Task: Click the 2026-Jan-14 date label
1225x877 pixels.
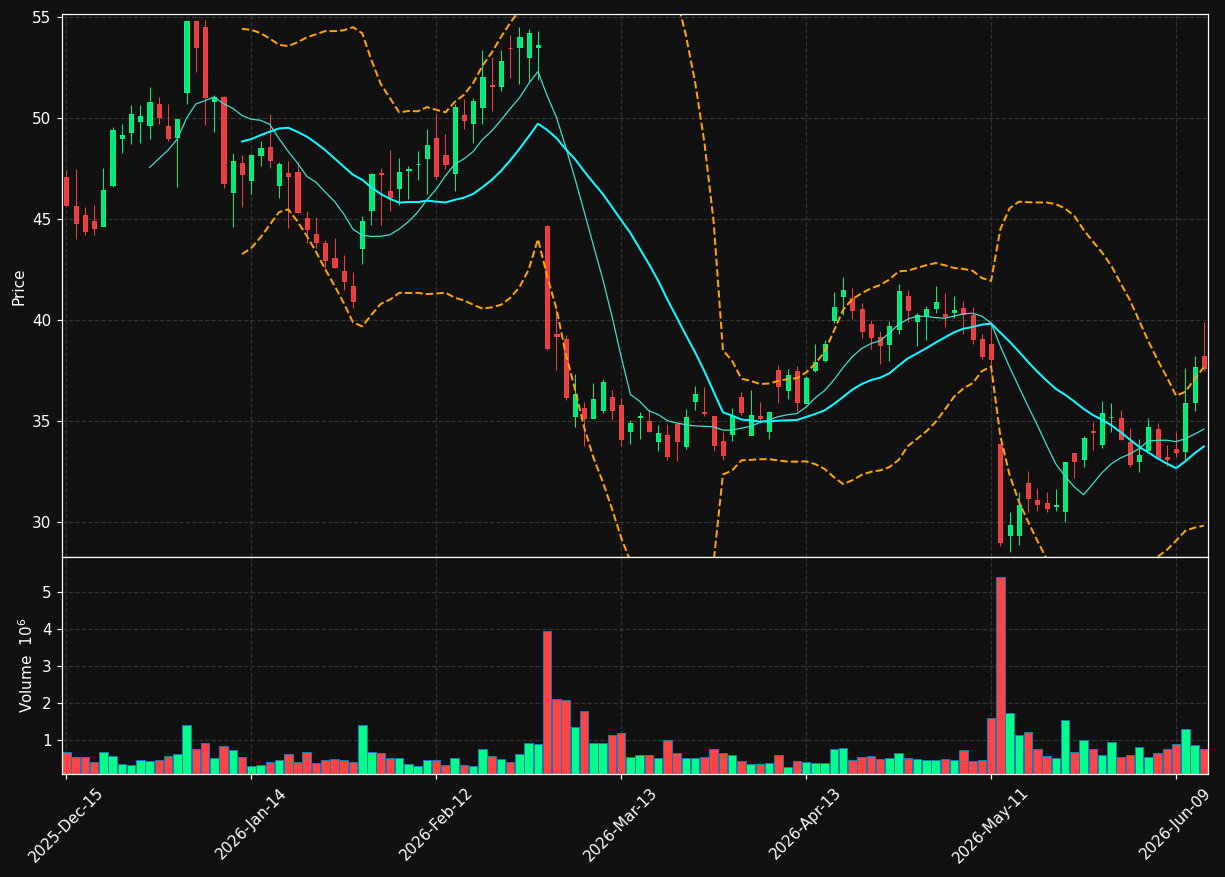Action: point(251,825)
